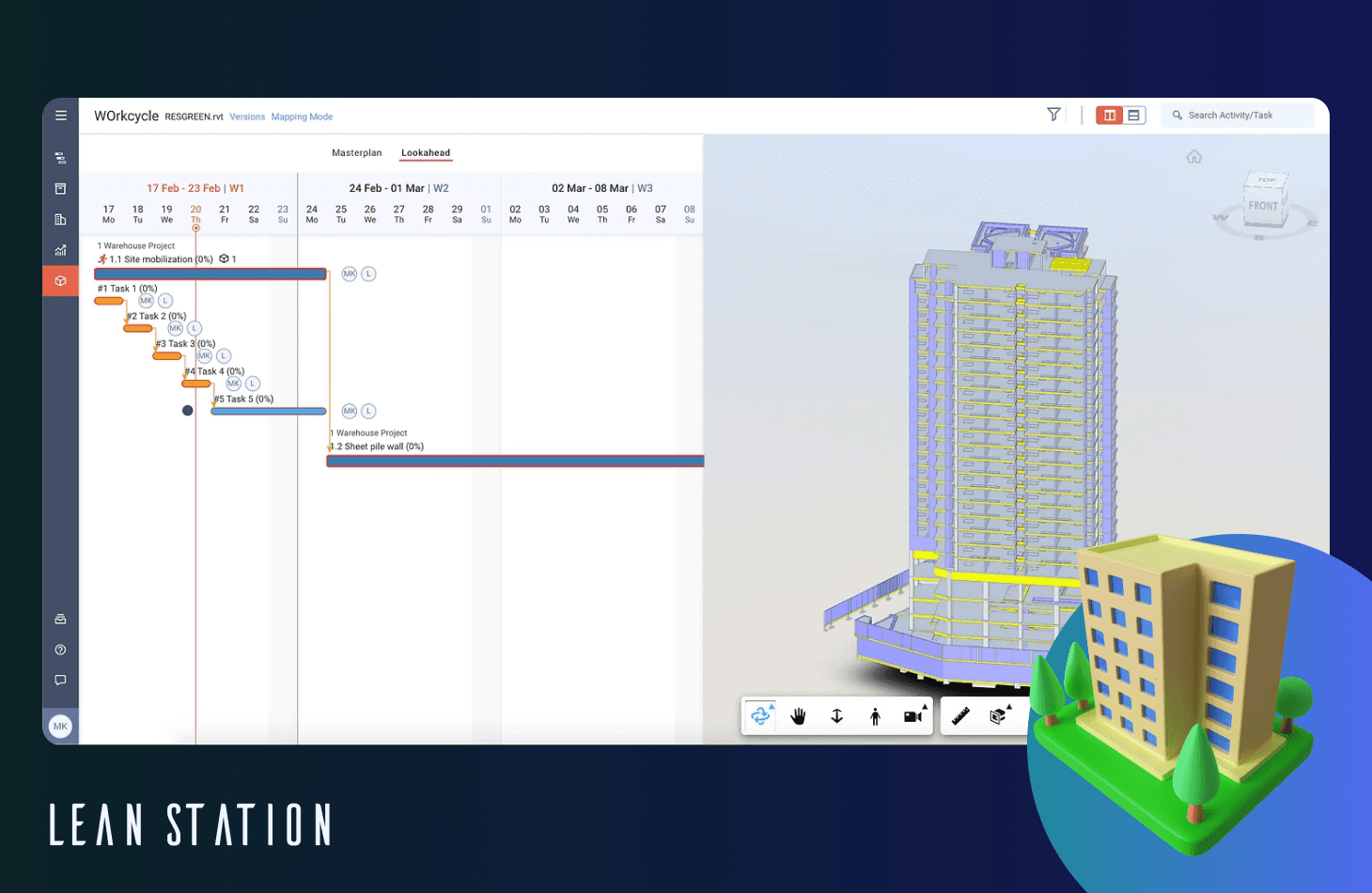Viewport: 1372px width, 893px height.
Task: Expand the Orbit tool options arrow
Action: click(x=772, y=705)
